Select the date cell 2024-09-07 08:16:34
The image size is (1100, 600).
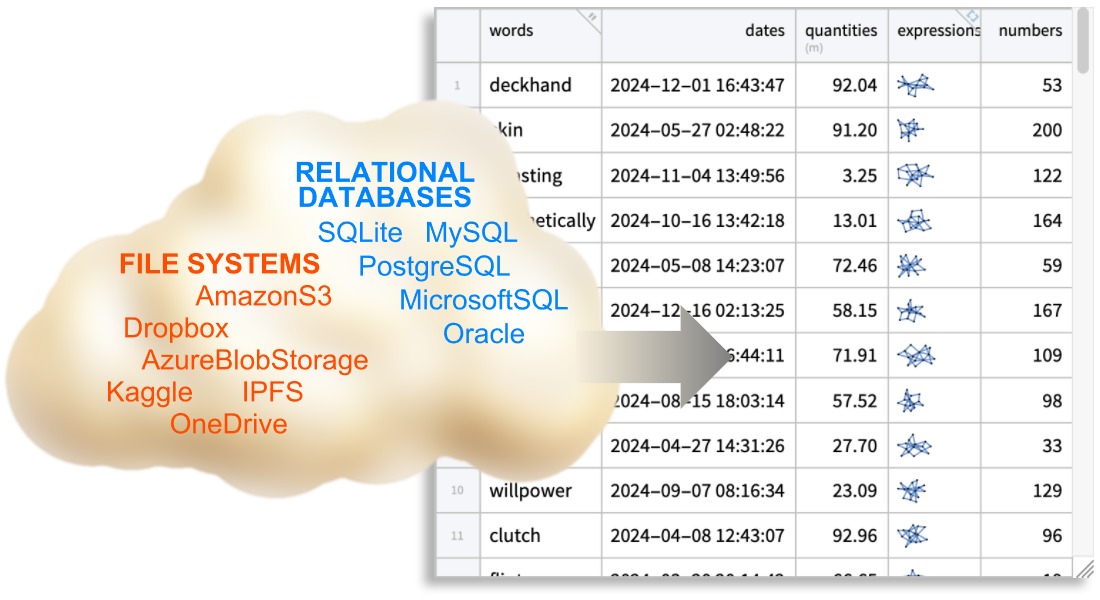[697, 490]
